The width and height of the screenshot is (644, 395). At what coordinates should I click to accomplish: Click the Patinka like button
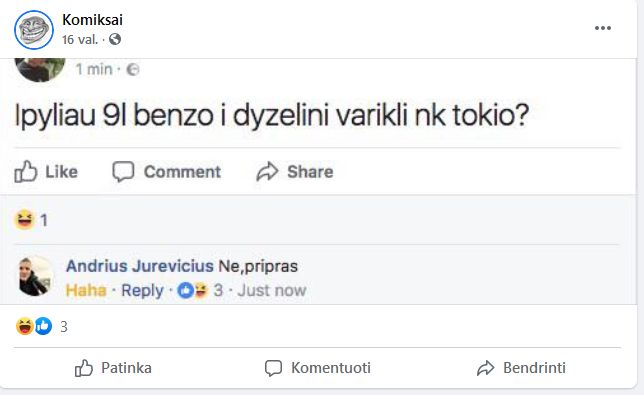tap(113, 368)
